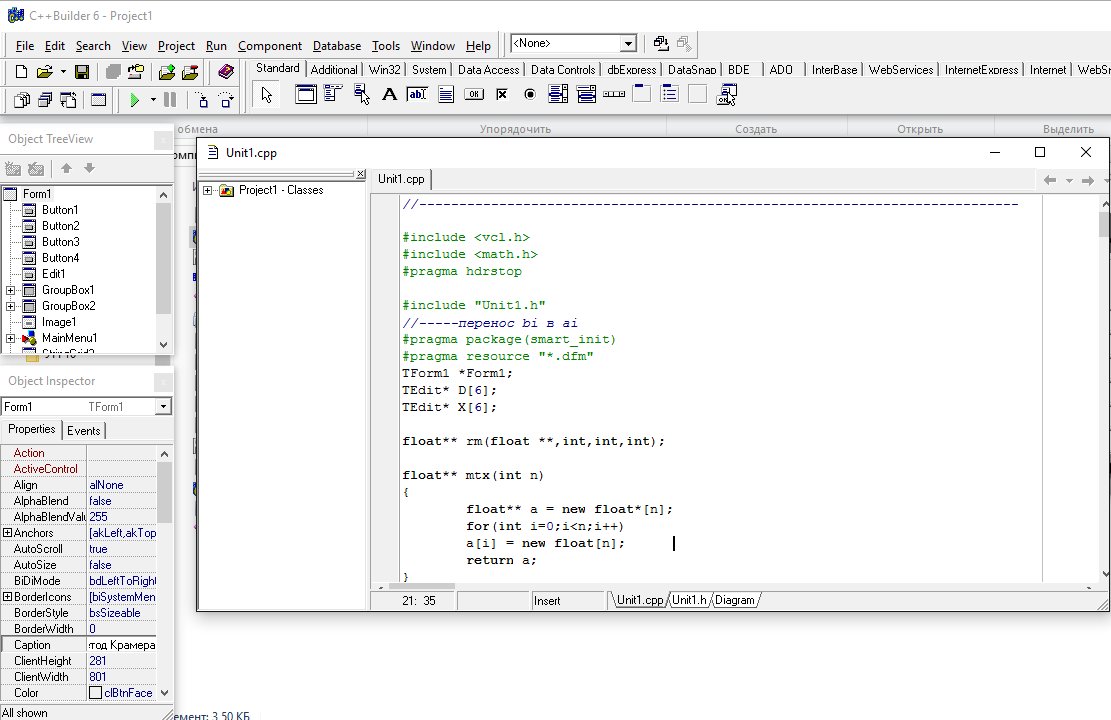Select the ComboBox component icon
The image size is (1111, 720).
tap(586, 94)
